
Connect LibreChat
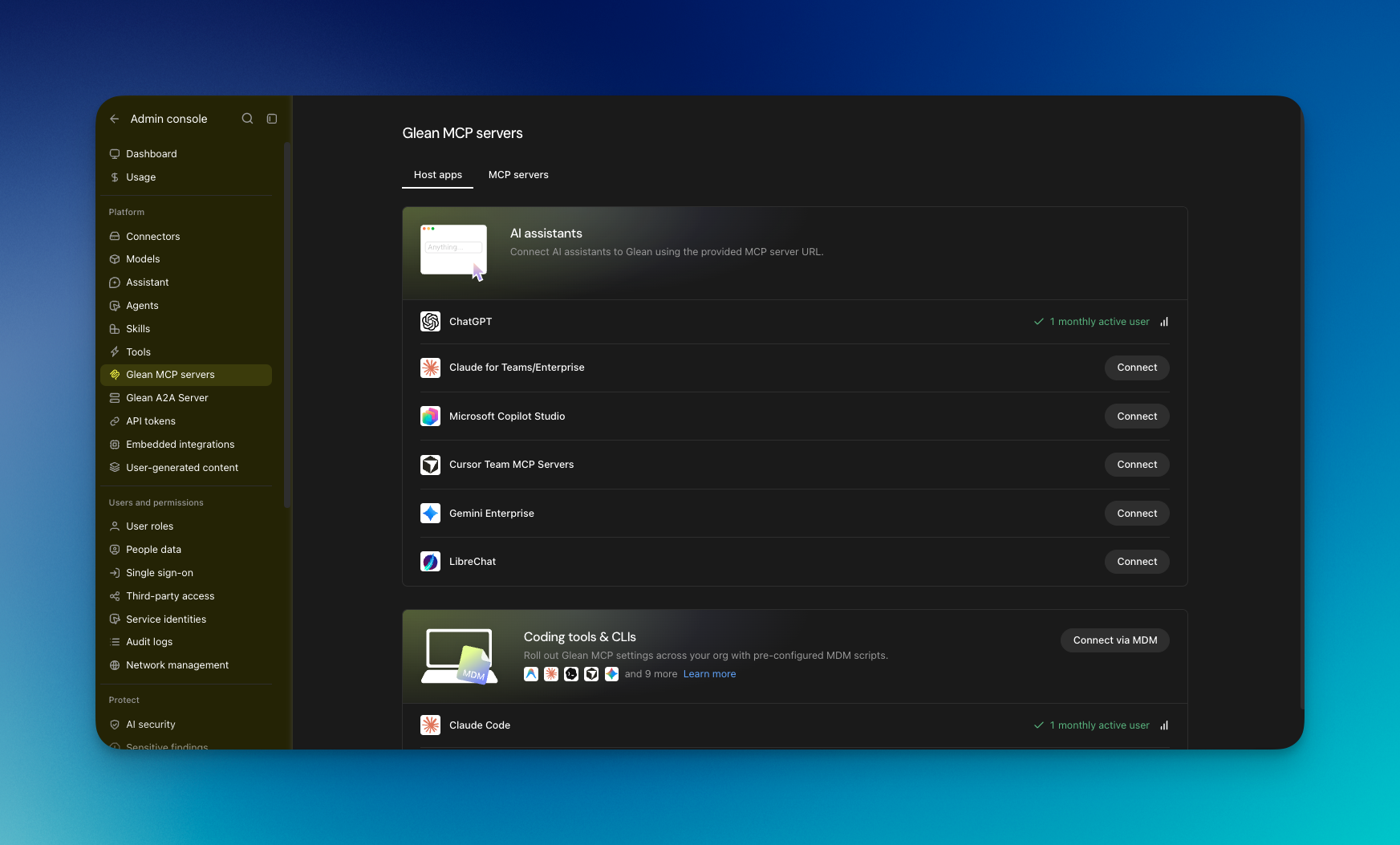pos(1137,562)
